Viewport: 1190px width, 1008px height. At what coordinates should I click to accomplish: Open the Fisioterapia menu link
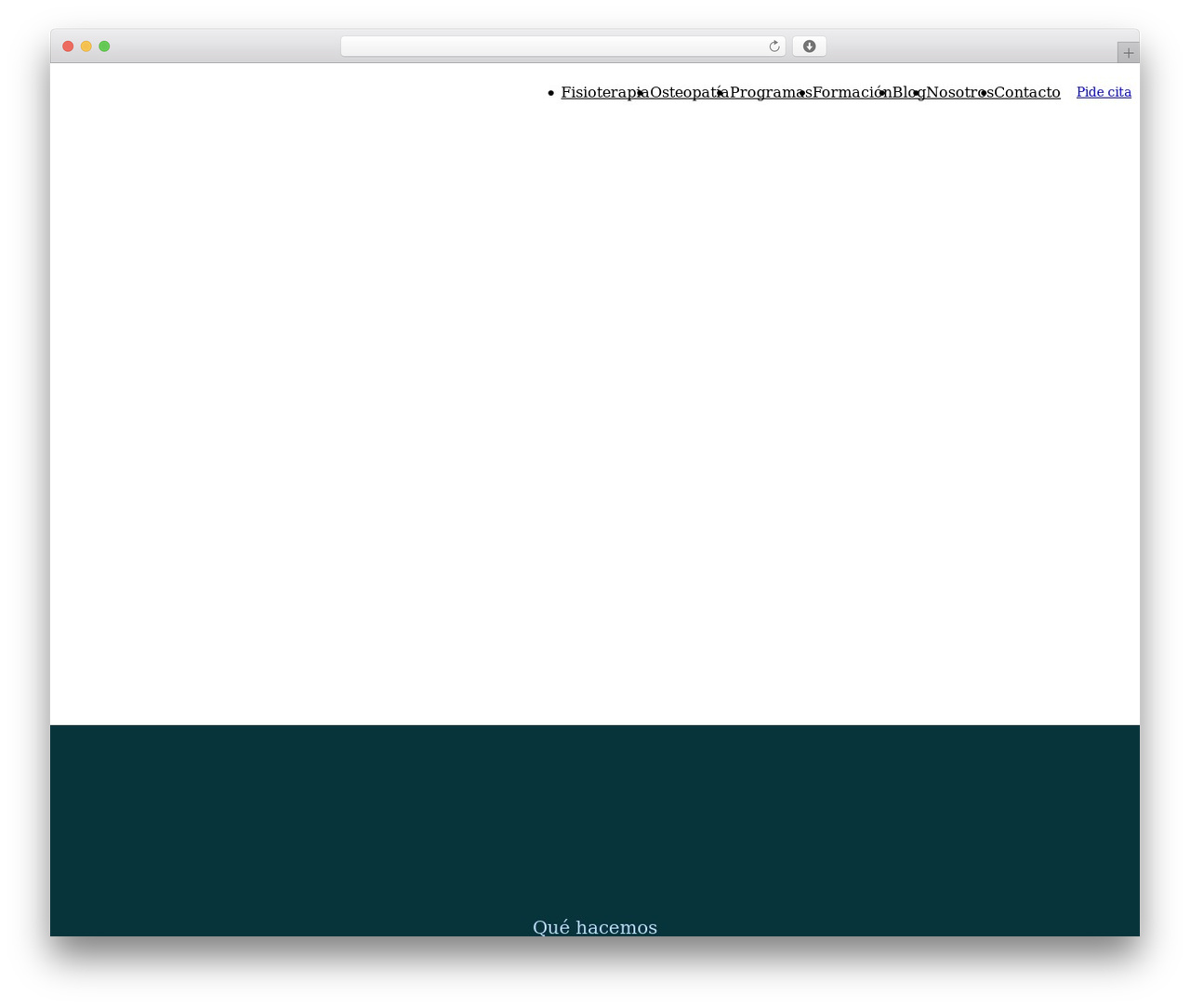[x=605, y=92]
